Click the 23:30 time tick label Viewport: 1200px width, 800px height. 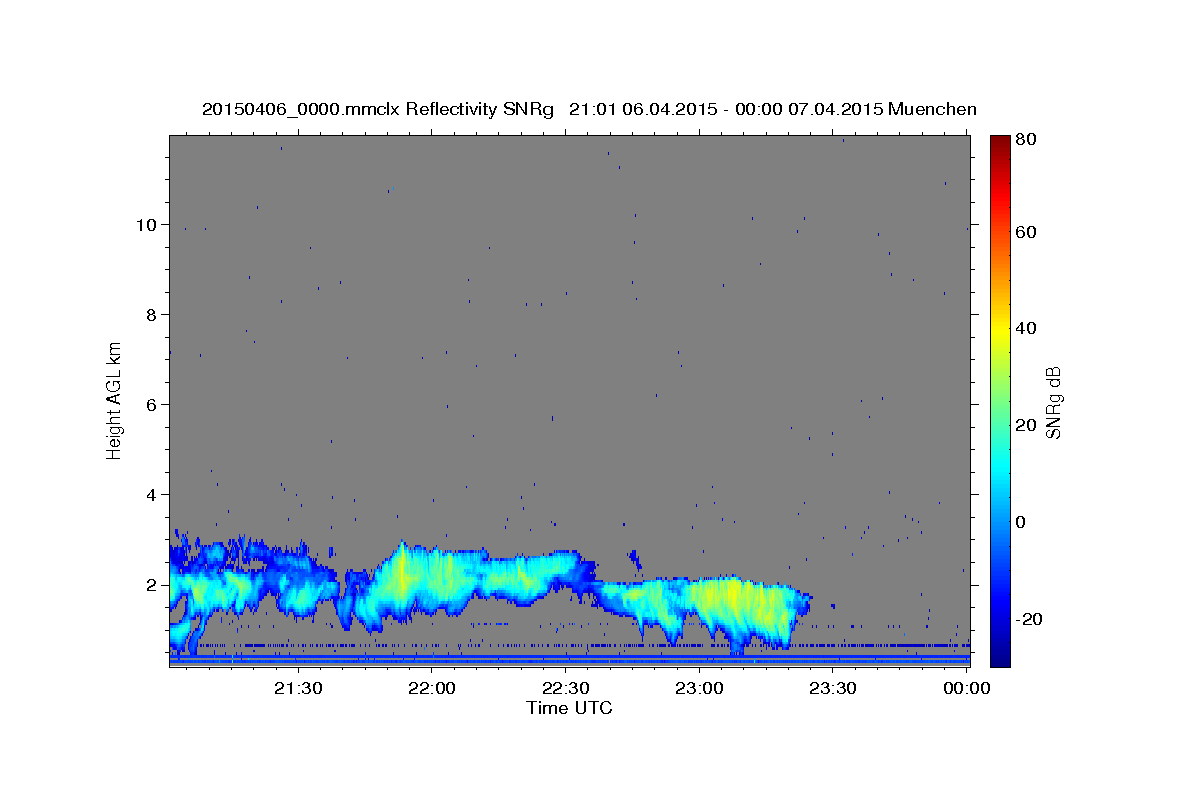point(833,688)
